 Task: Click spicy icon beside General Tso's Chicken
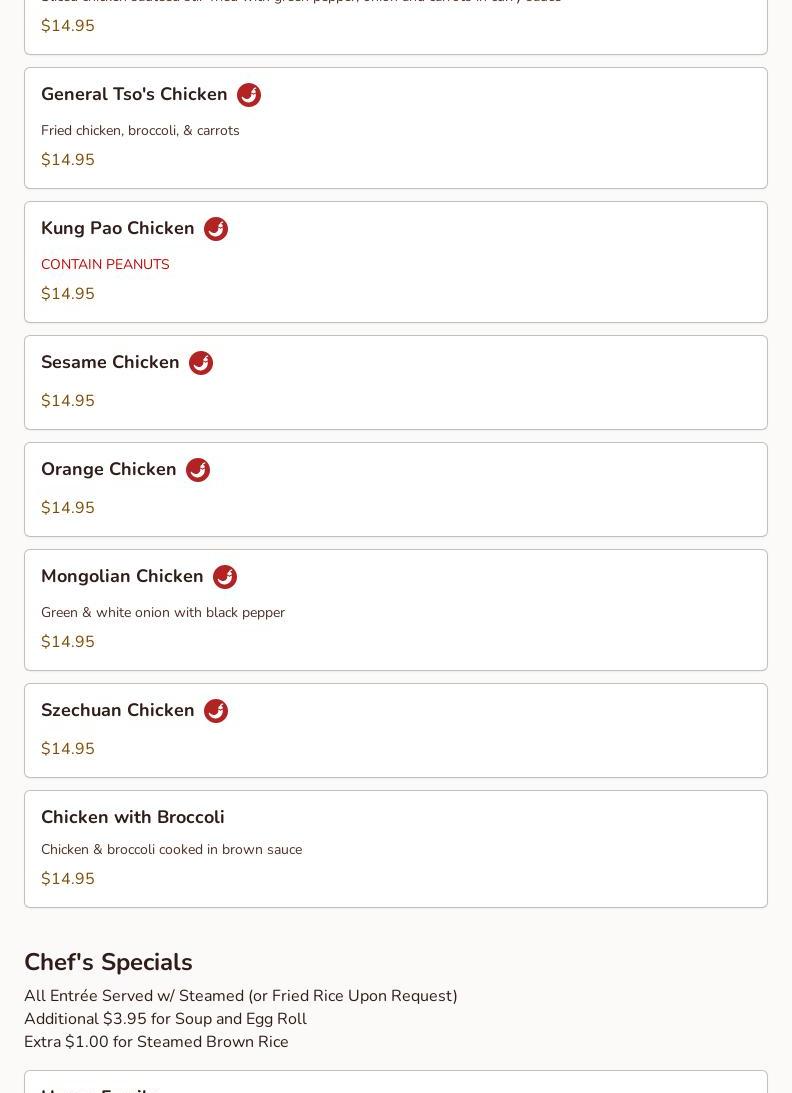point(249,95)
